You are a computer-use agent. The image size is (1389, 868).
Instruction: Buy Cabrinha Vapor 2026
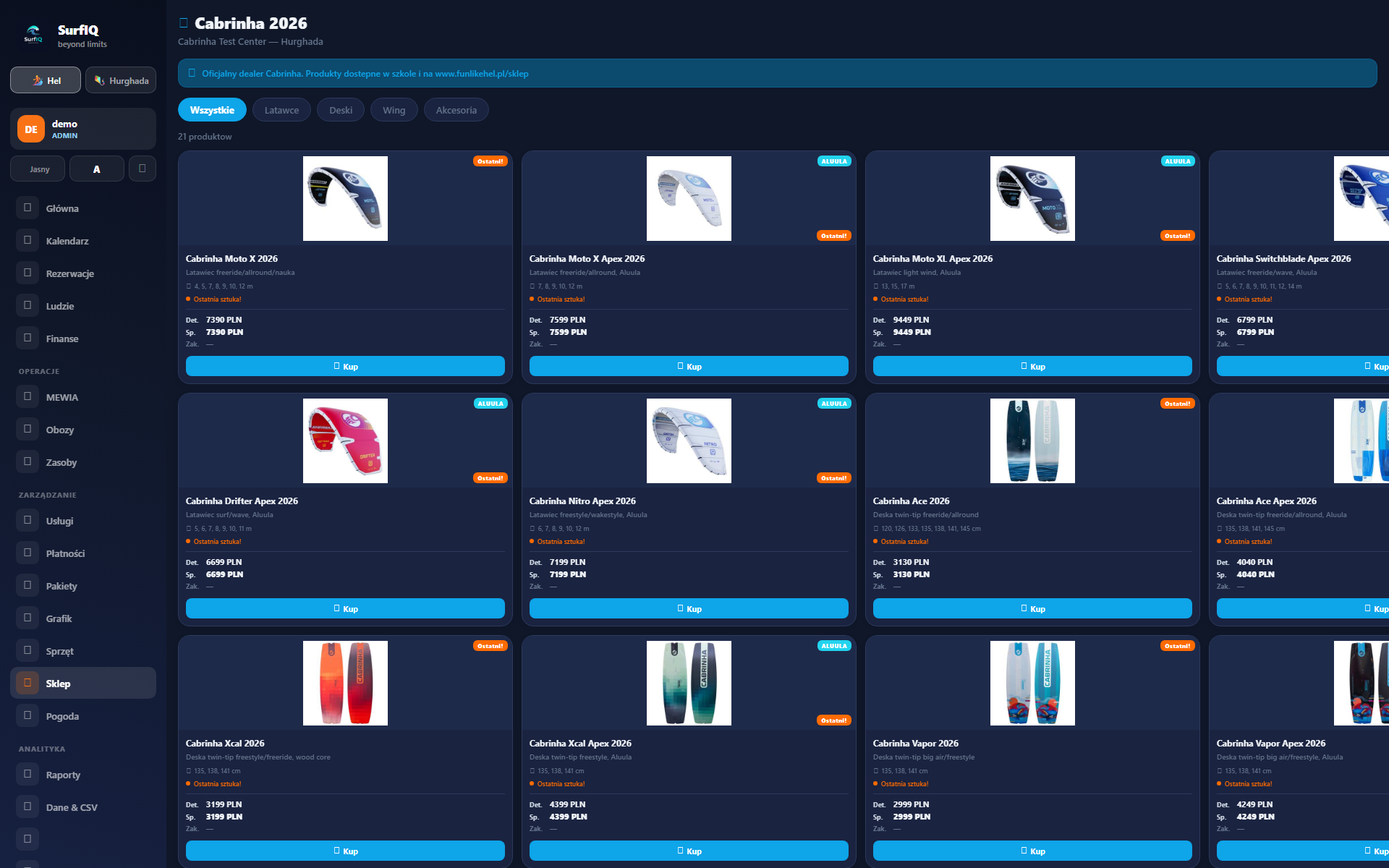1032,851
